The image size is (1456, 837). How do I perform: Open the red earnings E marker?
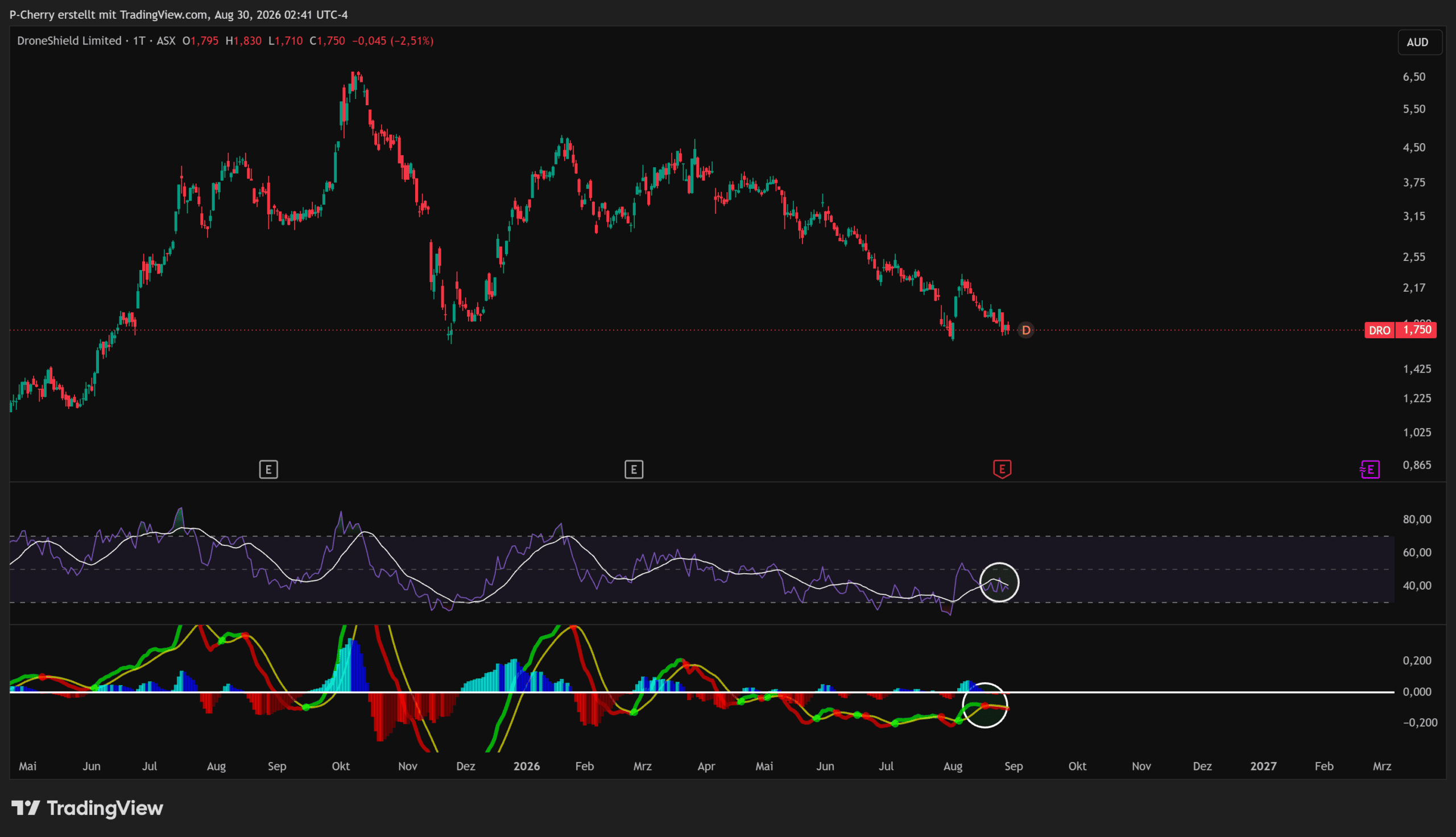click(1002, 470)
